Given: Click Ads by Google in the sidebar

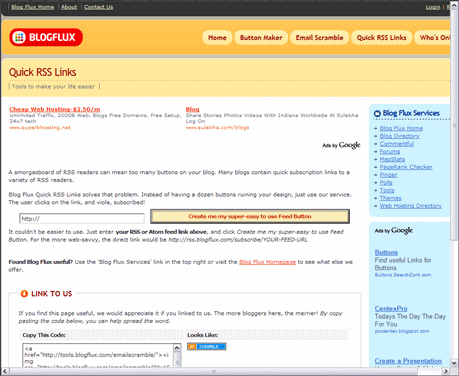Looking at the screenshot, I should pyautogui.click(x=394, y=230).
